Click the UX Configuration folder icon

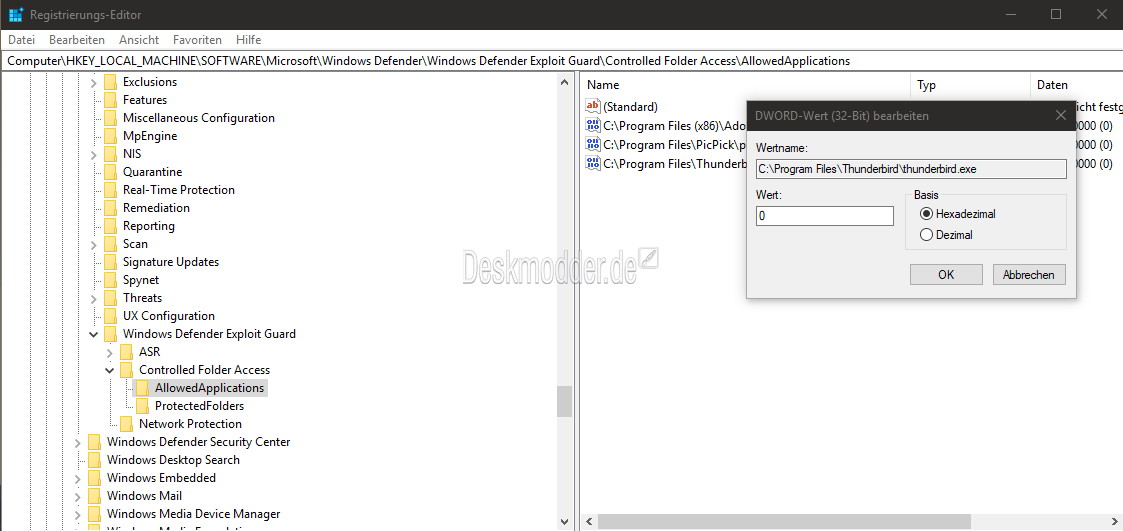point(110,316)
